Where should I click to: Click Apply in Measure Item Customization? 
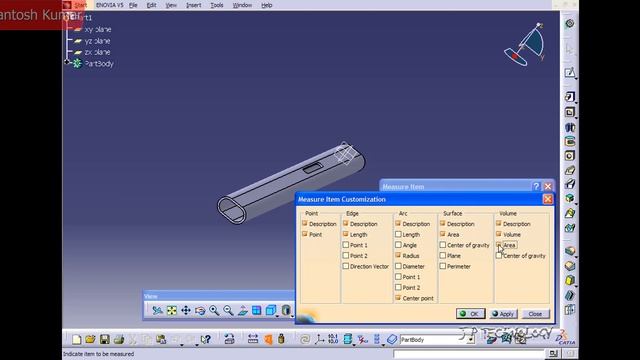503,313
